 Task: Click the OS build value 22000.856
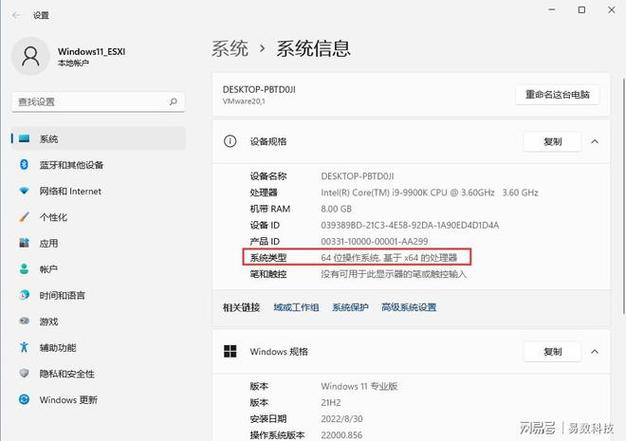click(342, 435)
